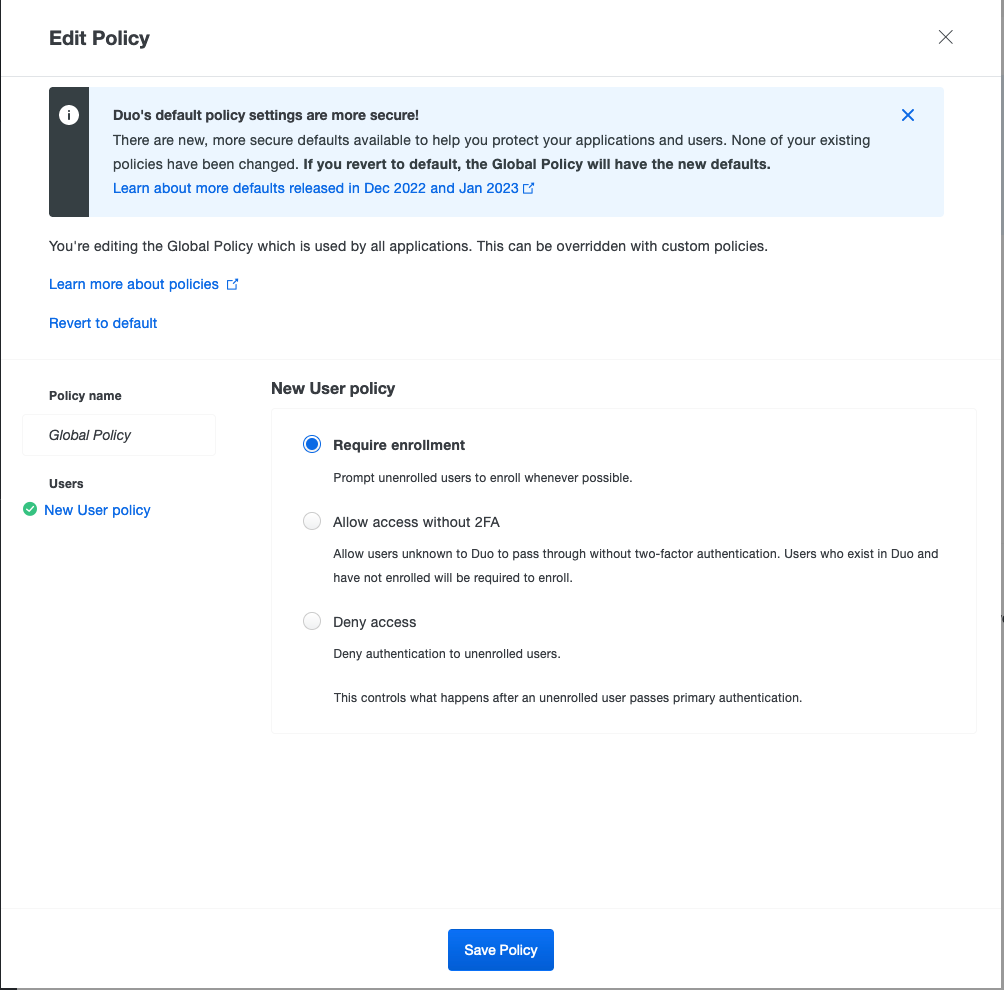Click green checkmark beside New User policy

coord(30,510)
